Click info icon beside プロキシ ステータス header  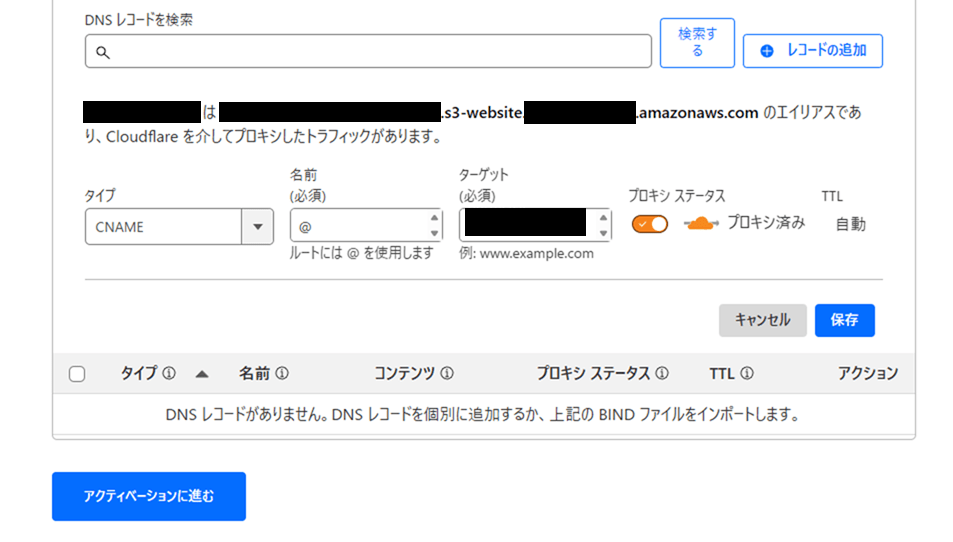pyautogui.click(x=662, y=373)
